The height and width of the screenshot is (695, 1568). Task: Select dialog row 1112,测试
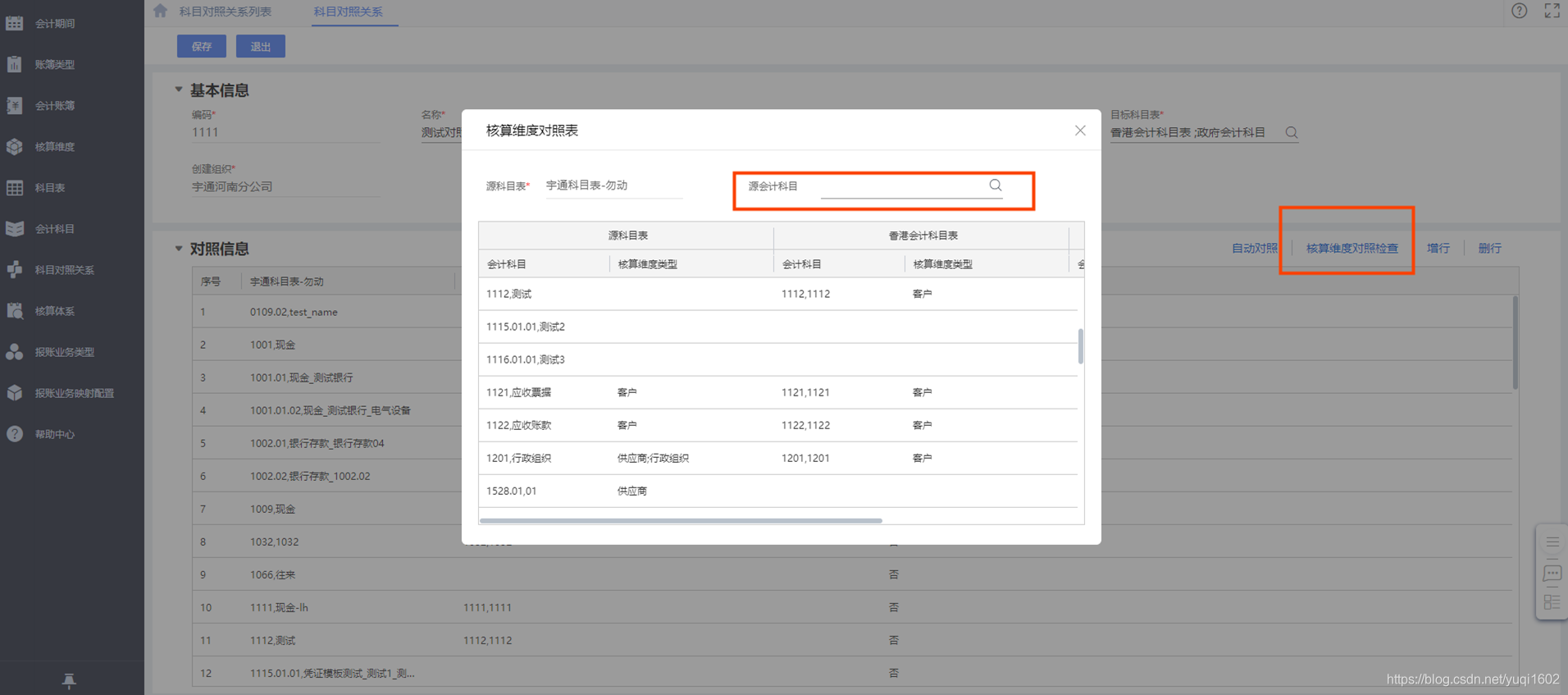777,294
